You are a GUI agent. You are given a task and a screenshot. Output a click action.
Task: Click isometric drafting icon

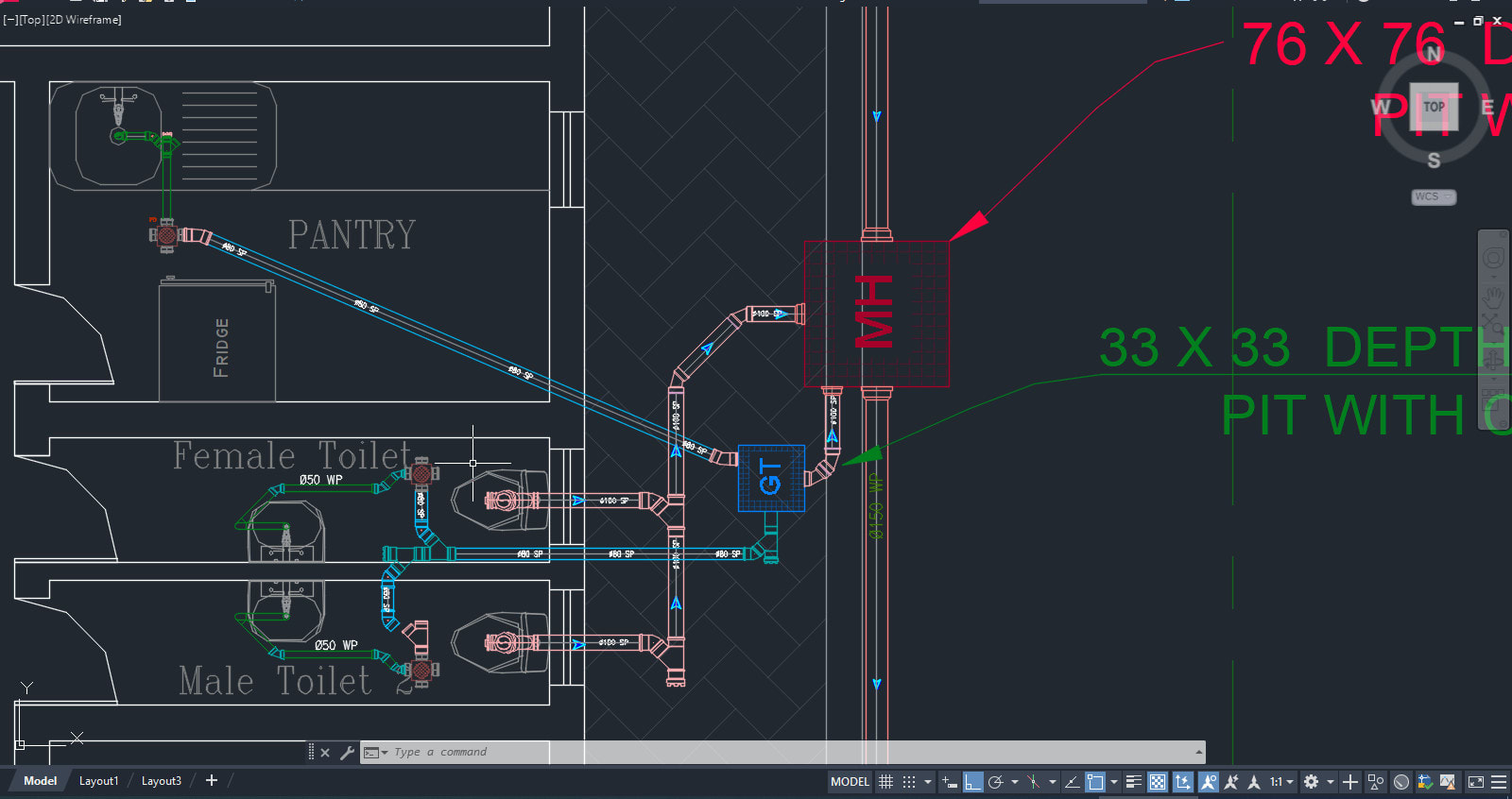coord(1033,782)
